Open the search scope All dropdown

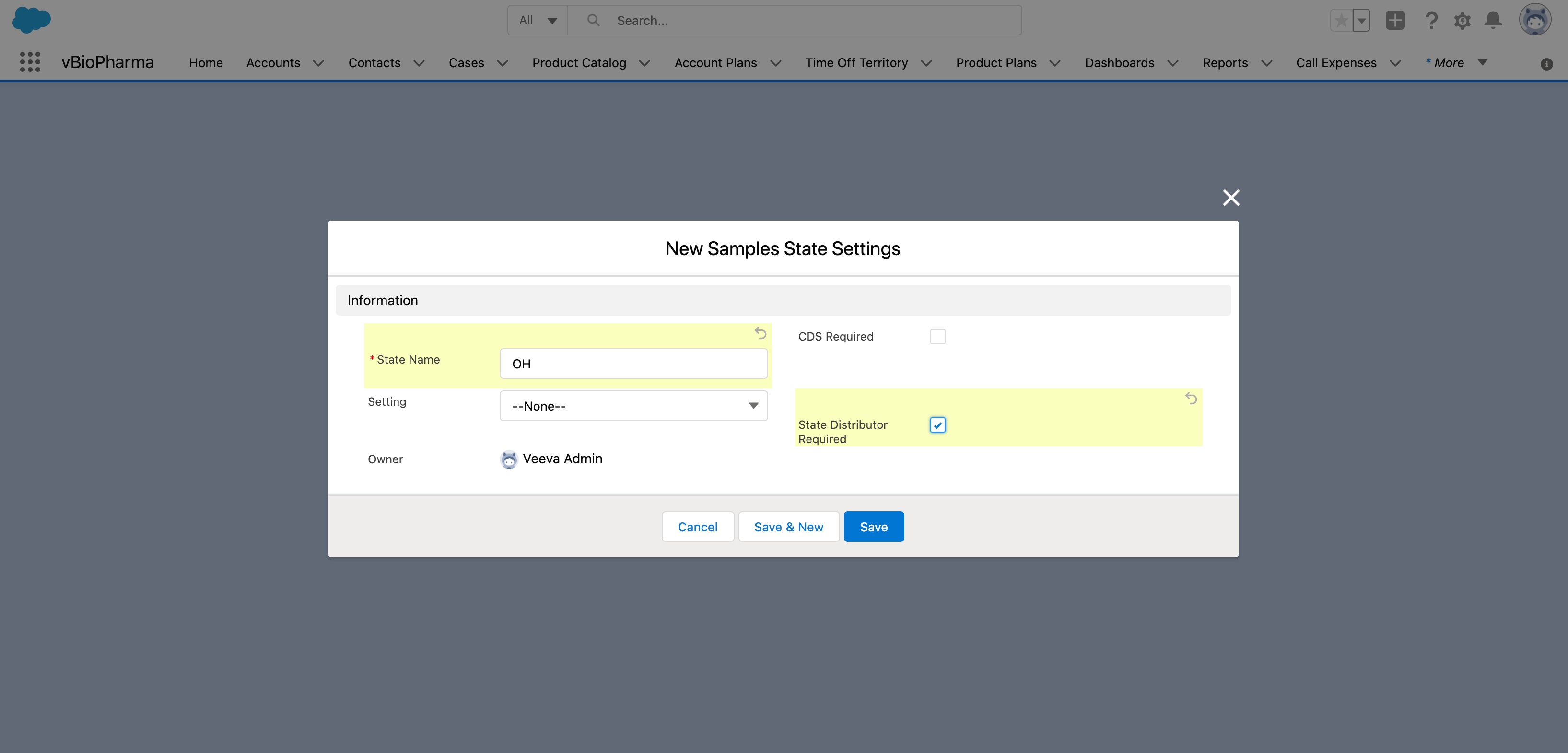[538, 20]
